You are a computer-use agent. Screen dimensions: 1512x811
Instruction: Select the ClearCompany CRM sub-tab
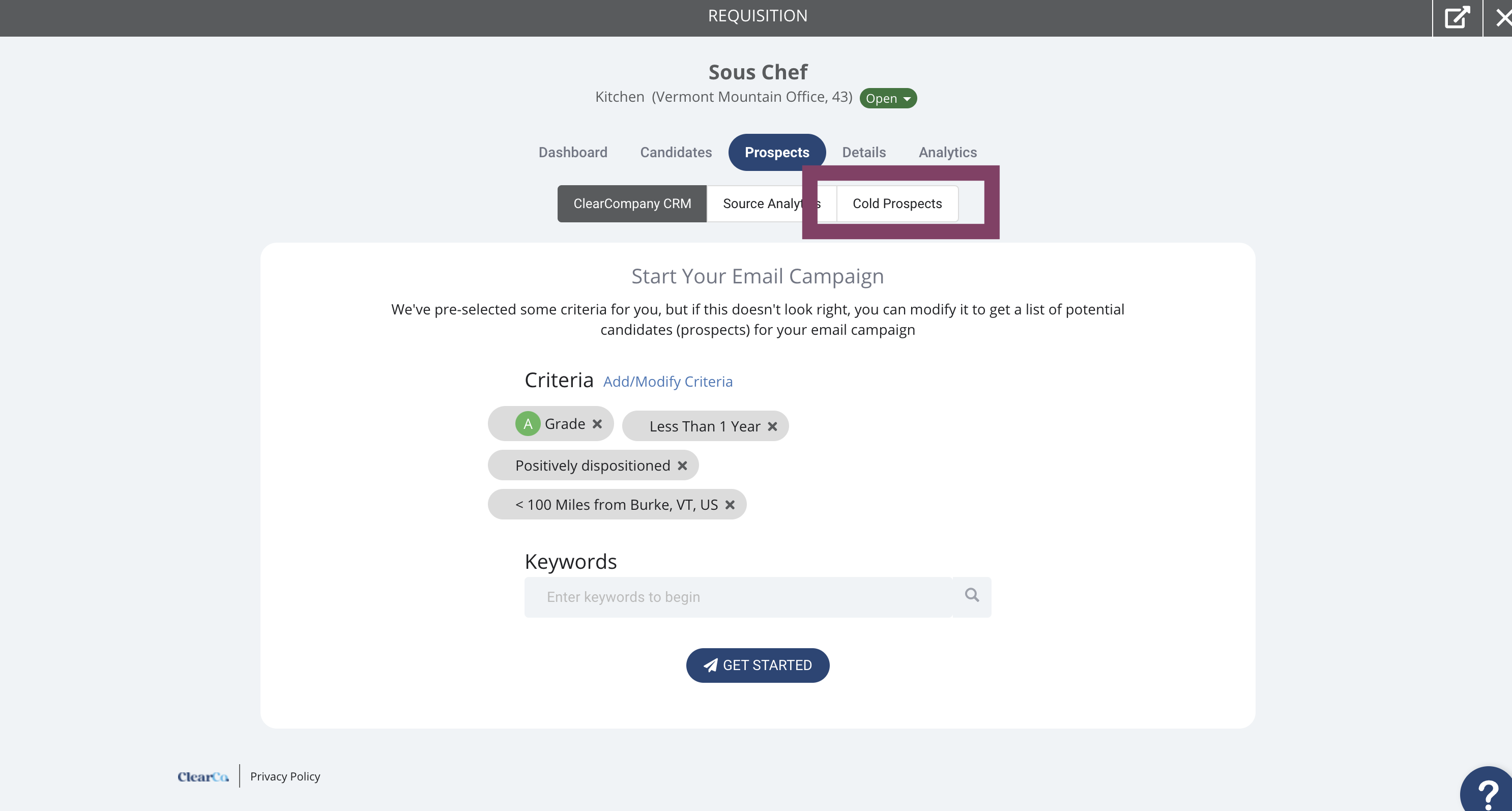(632, 204)
